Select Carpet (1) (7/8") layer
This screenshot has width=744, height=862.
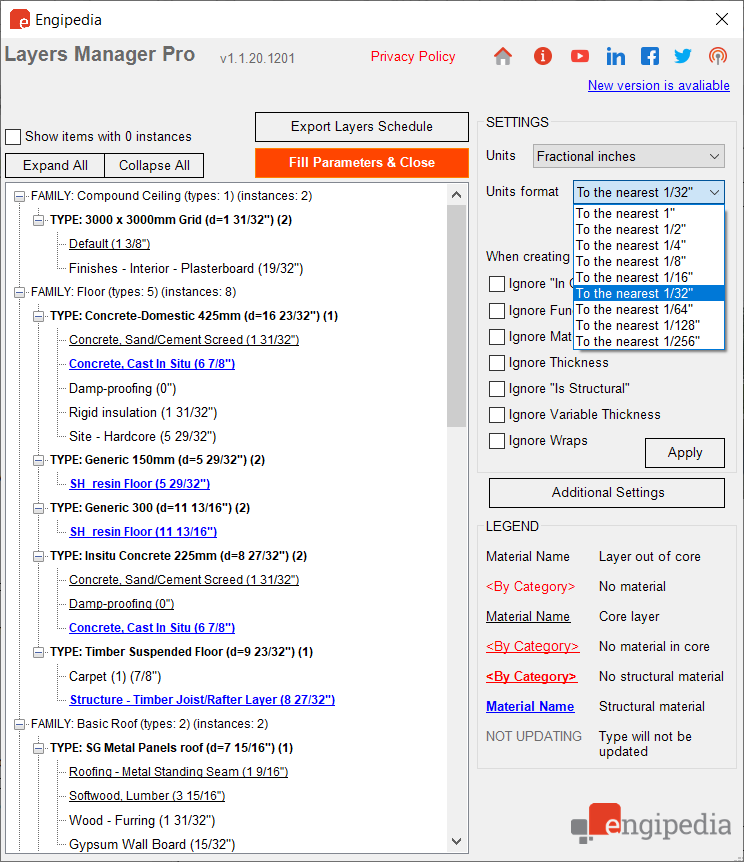click(x=115, y=676)
